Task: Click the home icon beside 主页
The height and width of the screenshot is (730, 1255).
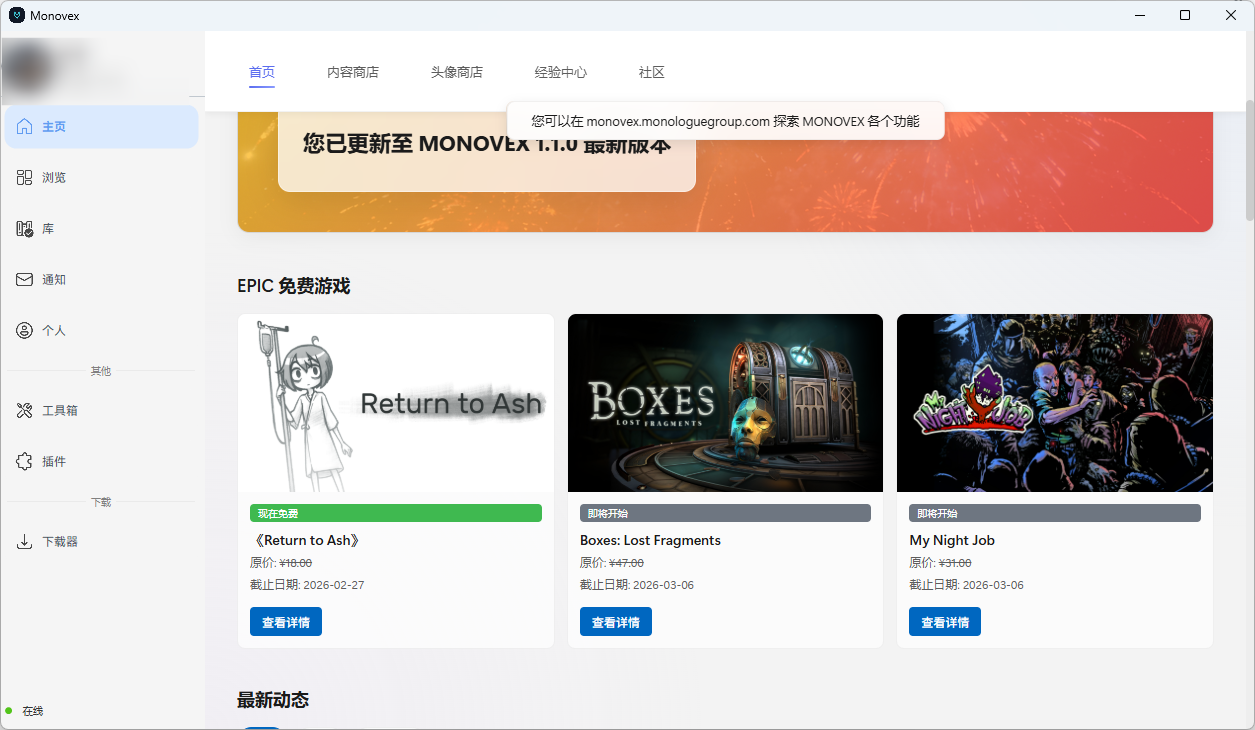Action: [25, 127]
